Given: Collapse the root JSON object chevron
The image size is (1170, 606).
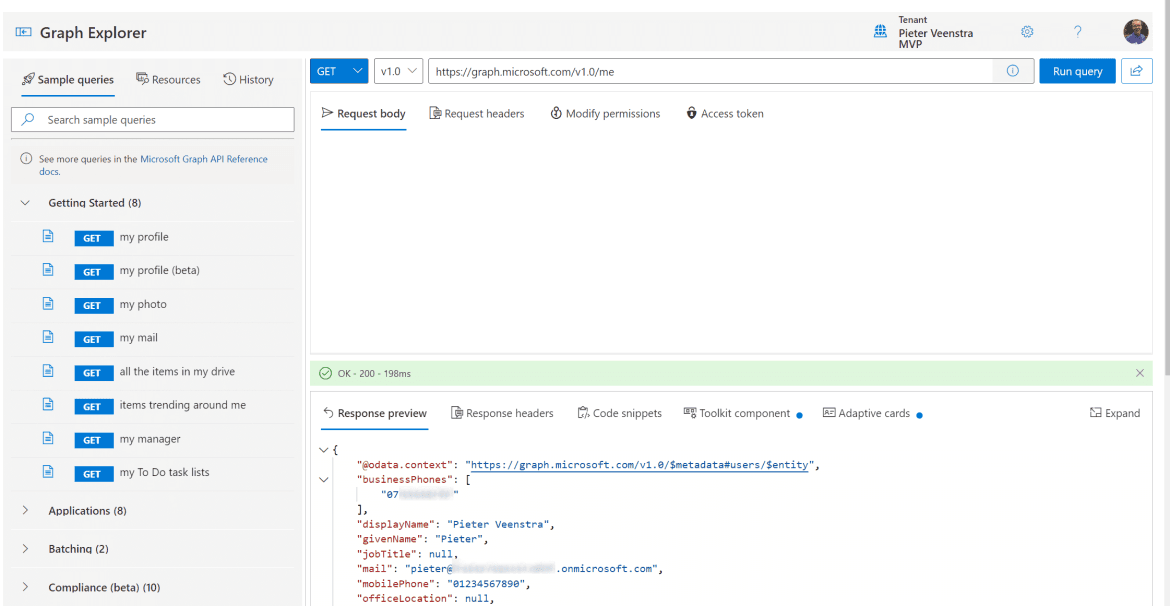Looking at the screenshot, I should 323,450.
